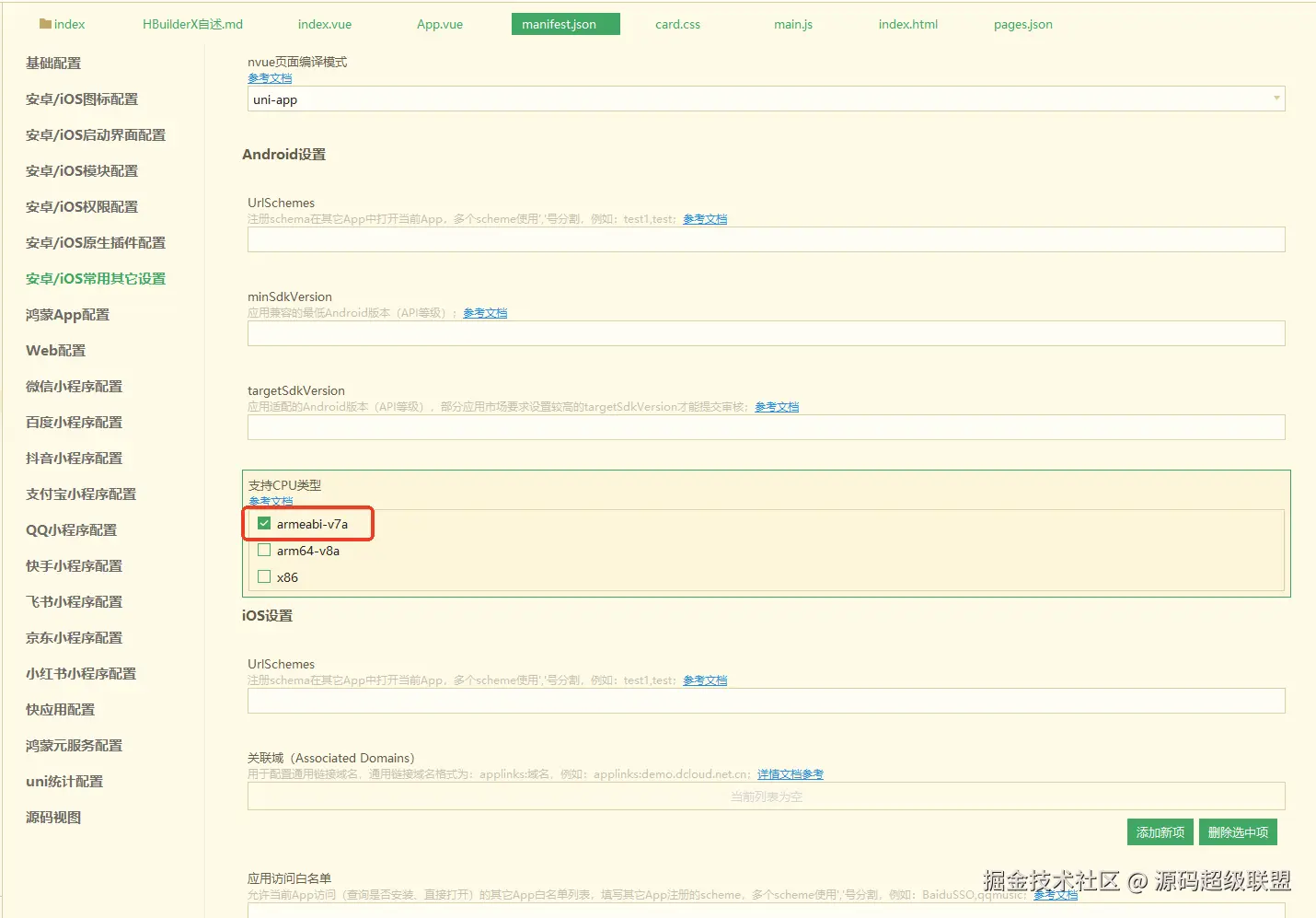The height and width of the screenshot is (918, 1316).
Task: Click iOS UrlSchemes input field
Action: pos(766,701)
